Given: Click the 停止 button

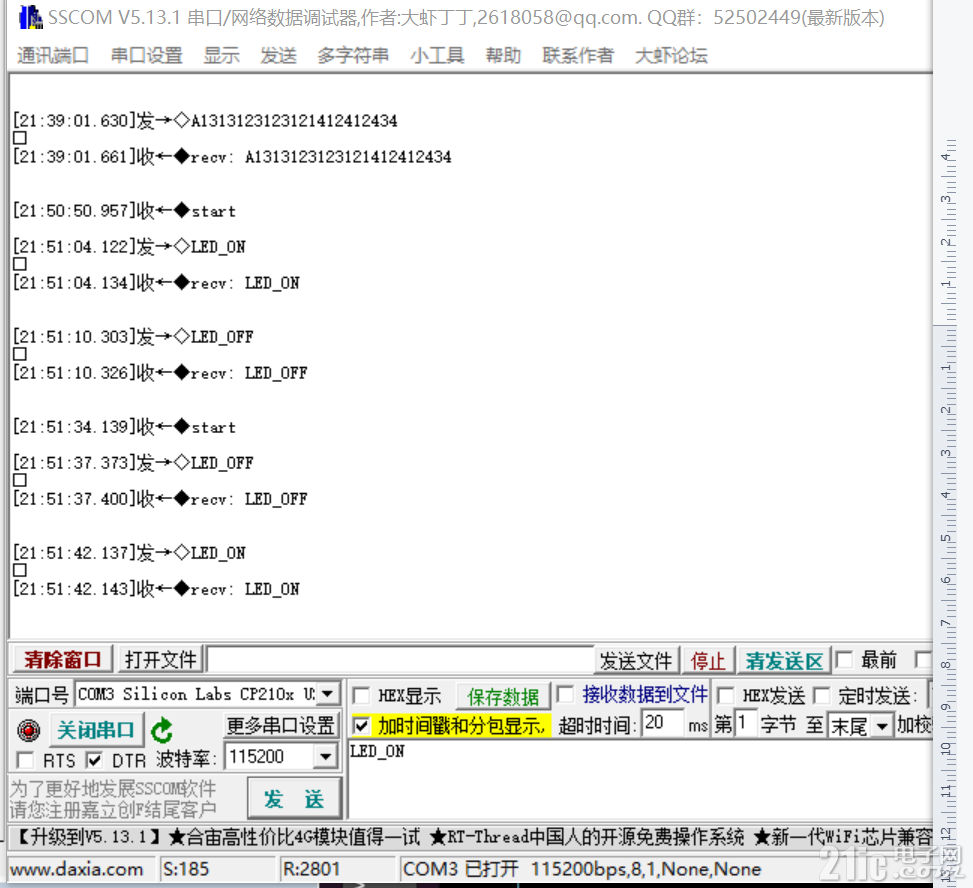Looking at the screenshot, I should point(707,660).
